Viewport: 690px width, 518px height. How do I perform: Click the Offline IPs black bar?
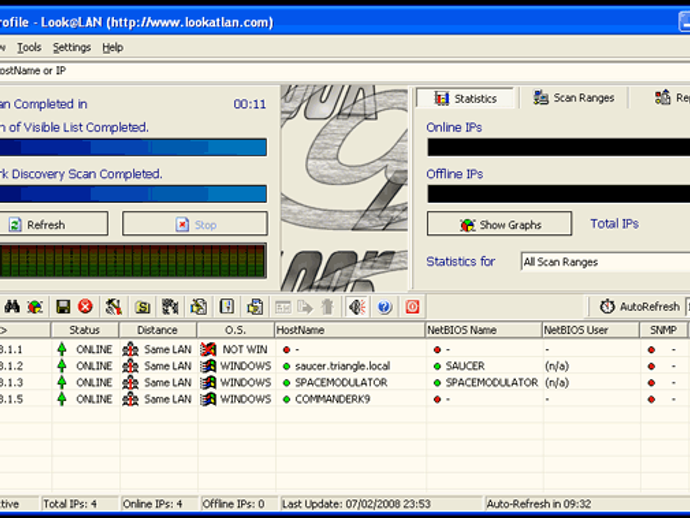coord(558,194)
